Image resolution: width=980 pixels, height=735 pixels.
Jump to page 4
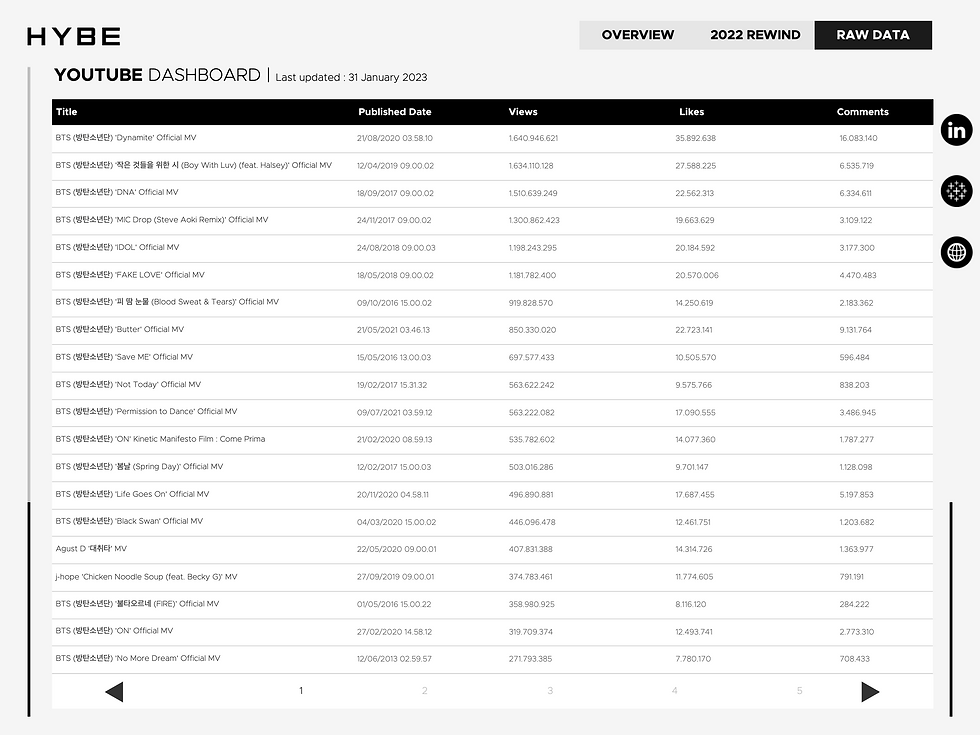click(674, 691)
